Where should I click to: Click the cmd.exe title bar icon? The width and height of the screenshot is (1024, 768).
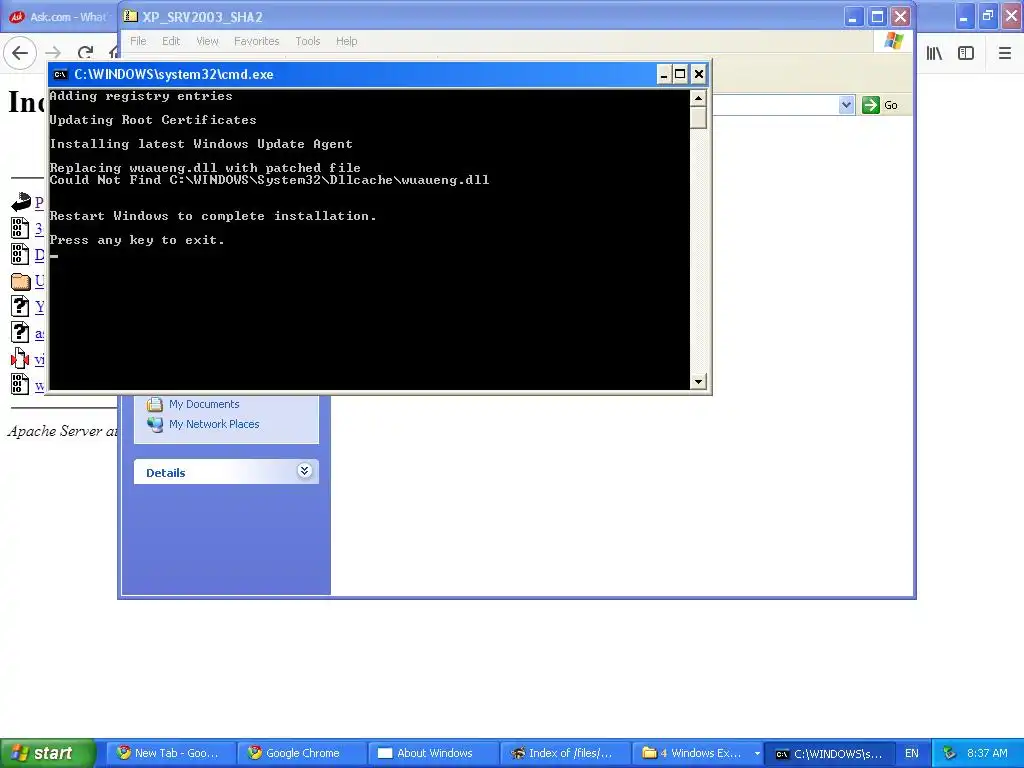click(x=61, y=74)
